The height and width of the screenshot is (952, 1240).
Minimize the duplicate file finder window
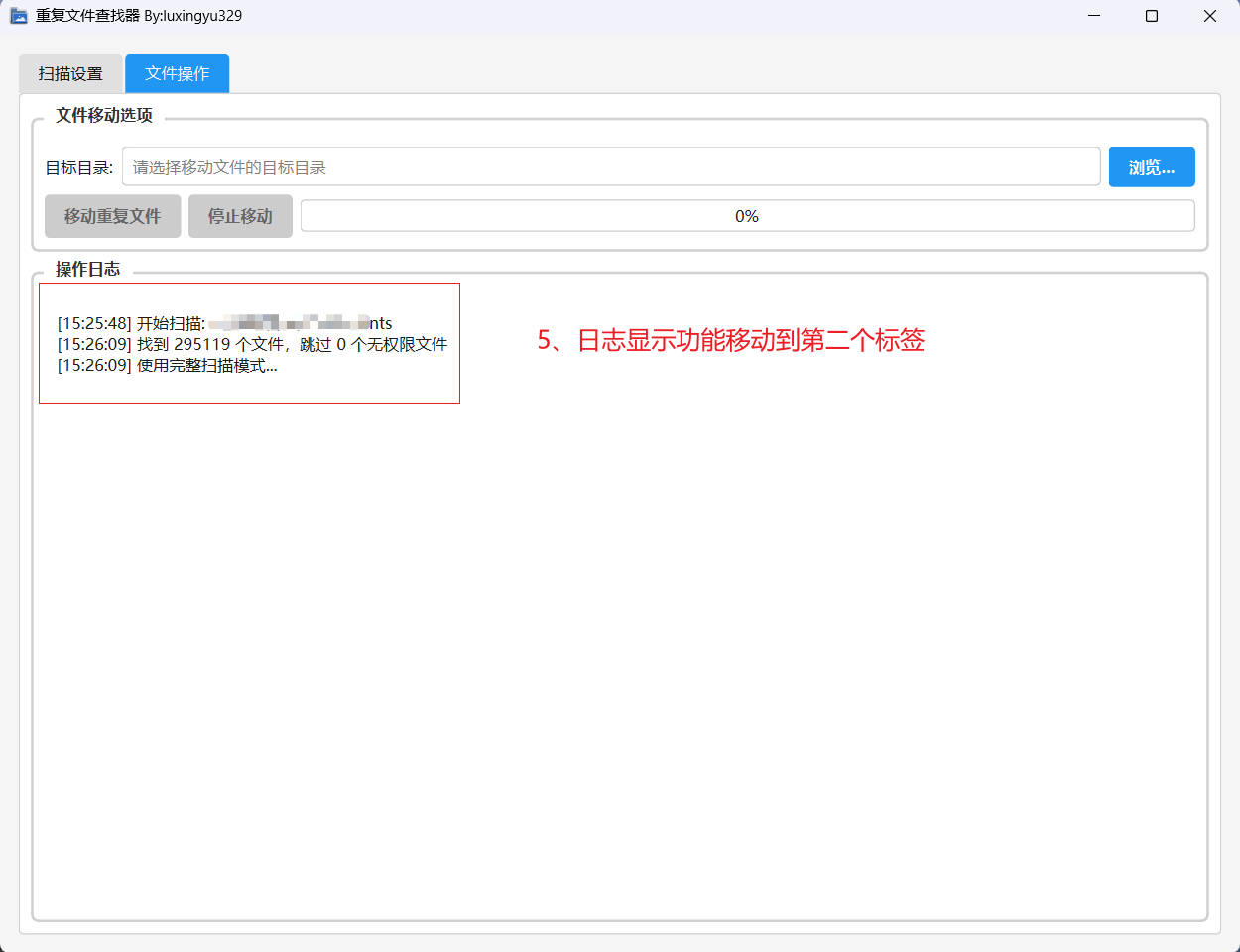(x=1094, y=16)
